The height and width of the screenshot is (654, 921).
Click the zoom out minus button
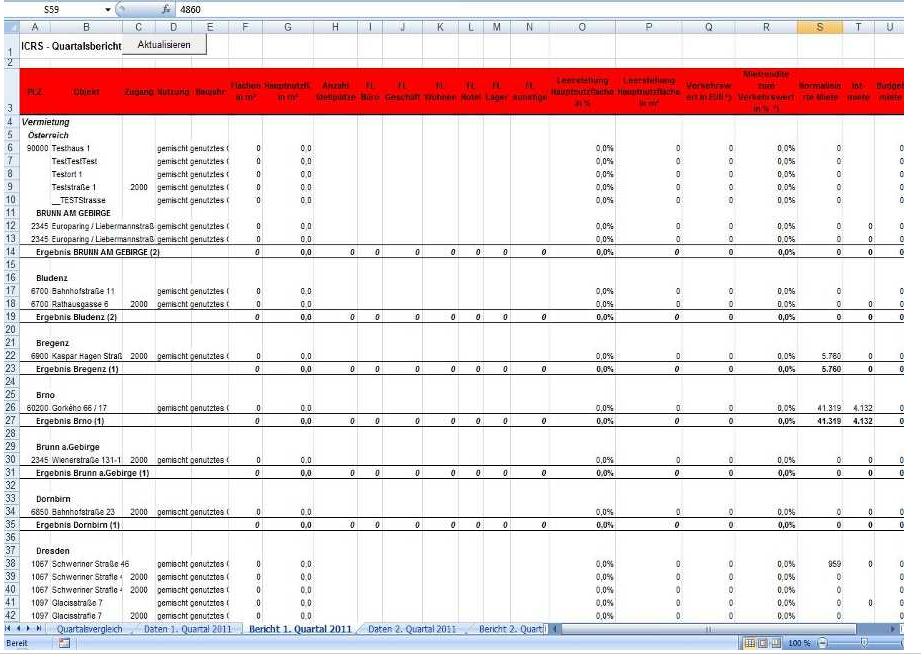822,643
